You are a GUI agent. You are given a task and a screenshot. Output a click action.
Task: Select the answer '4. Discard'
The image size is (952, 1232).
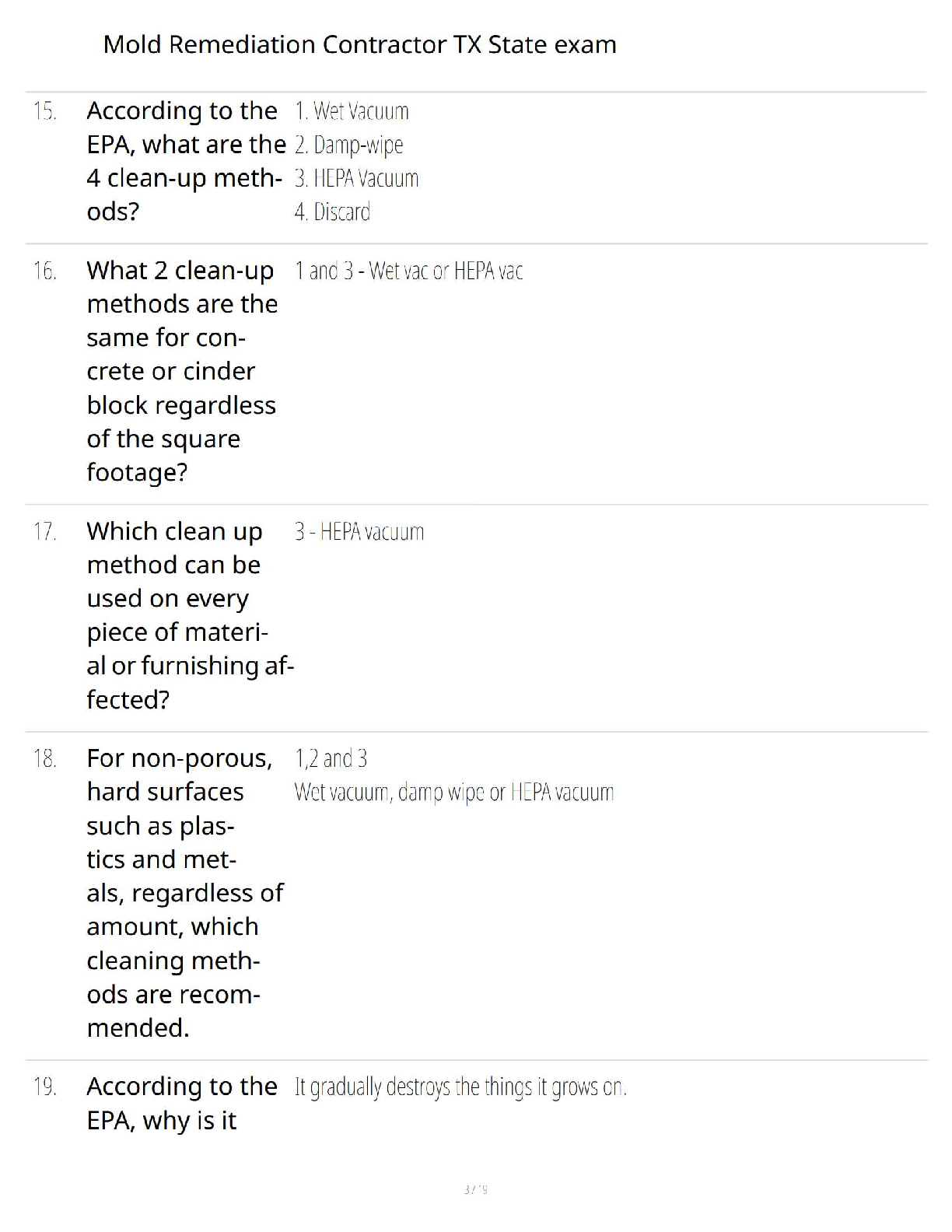tap(332, 212)
